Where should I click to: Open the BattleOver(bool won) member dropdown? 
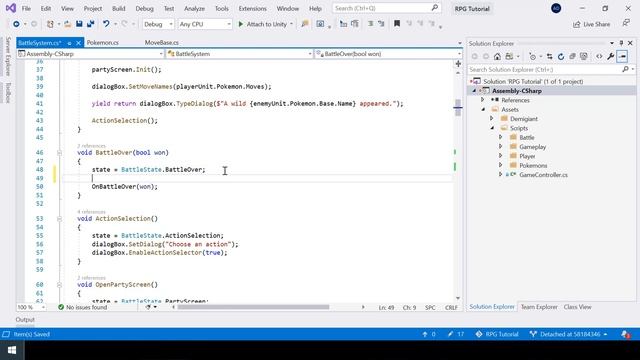[x=388, y=54]
